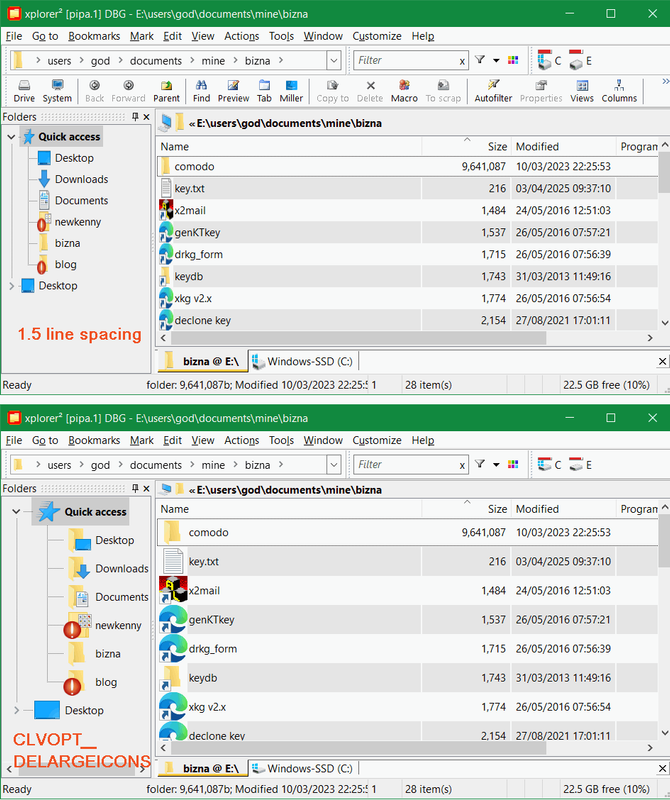The image size is (670, 800).
Task: Open File menu in top window
Action: click(x=14, y=36)
